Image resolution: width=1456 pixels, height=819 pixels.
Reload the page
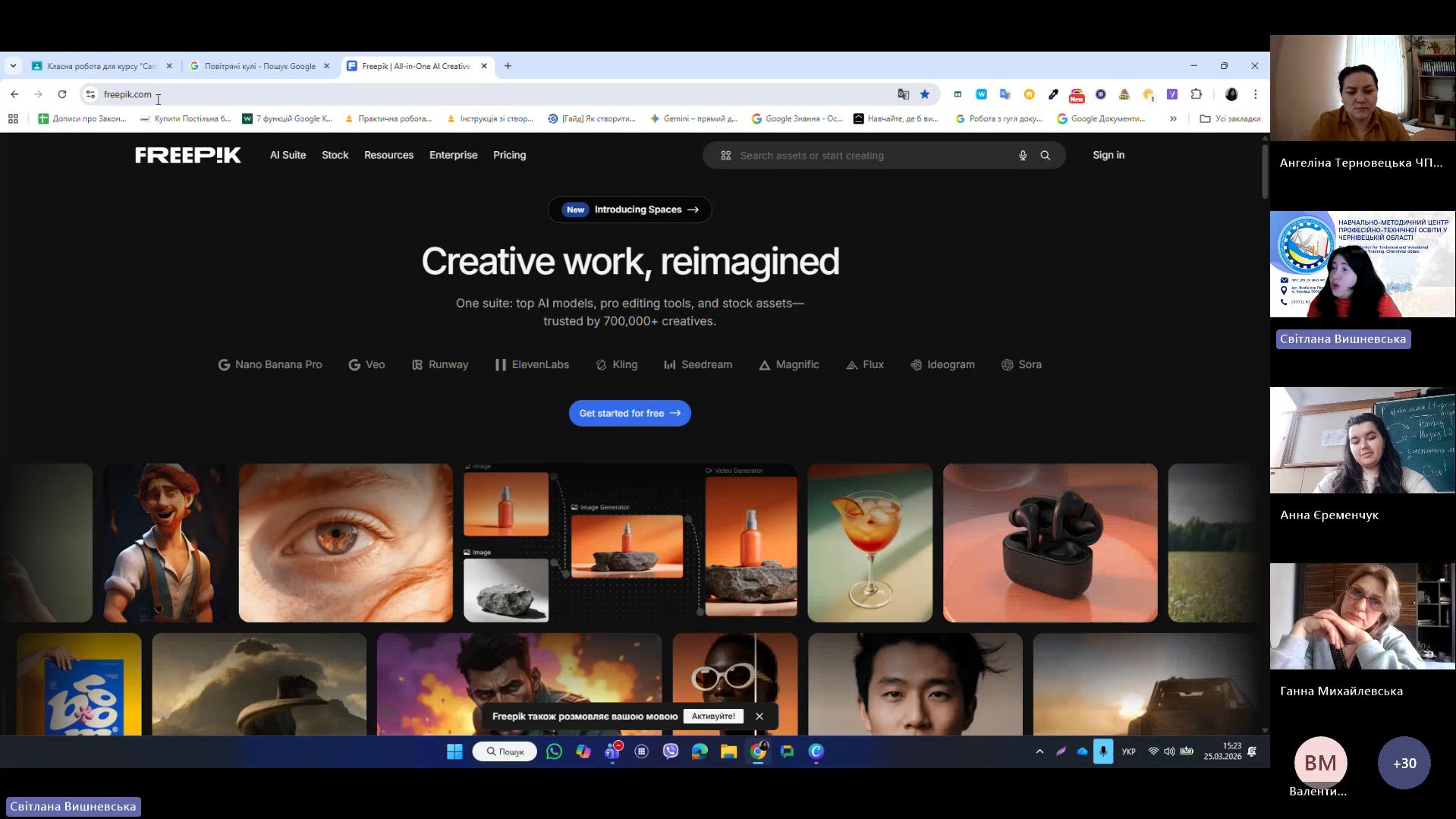click(x=62, y=94)
